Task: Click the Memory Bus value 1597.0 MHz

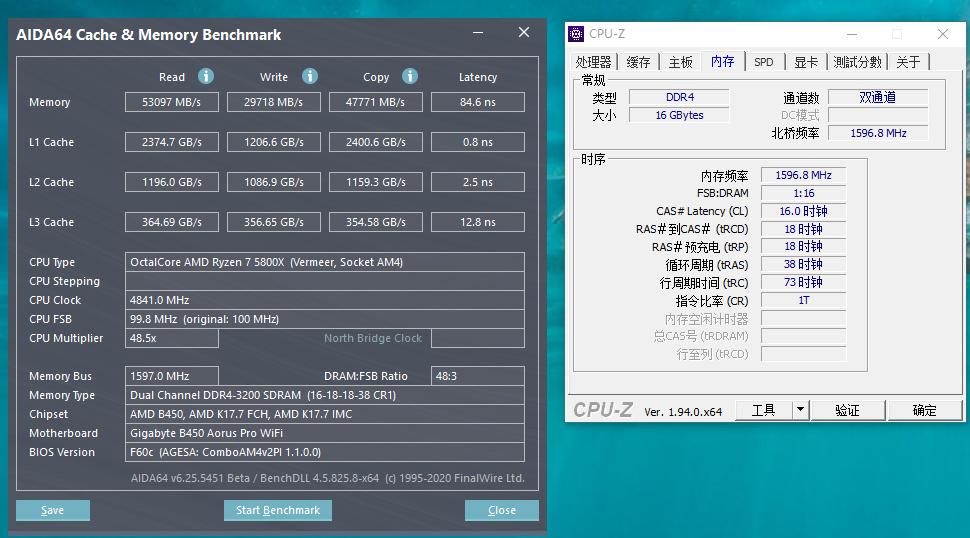Action: coord(172,376)
